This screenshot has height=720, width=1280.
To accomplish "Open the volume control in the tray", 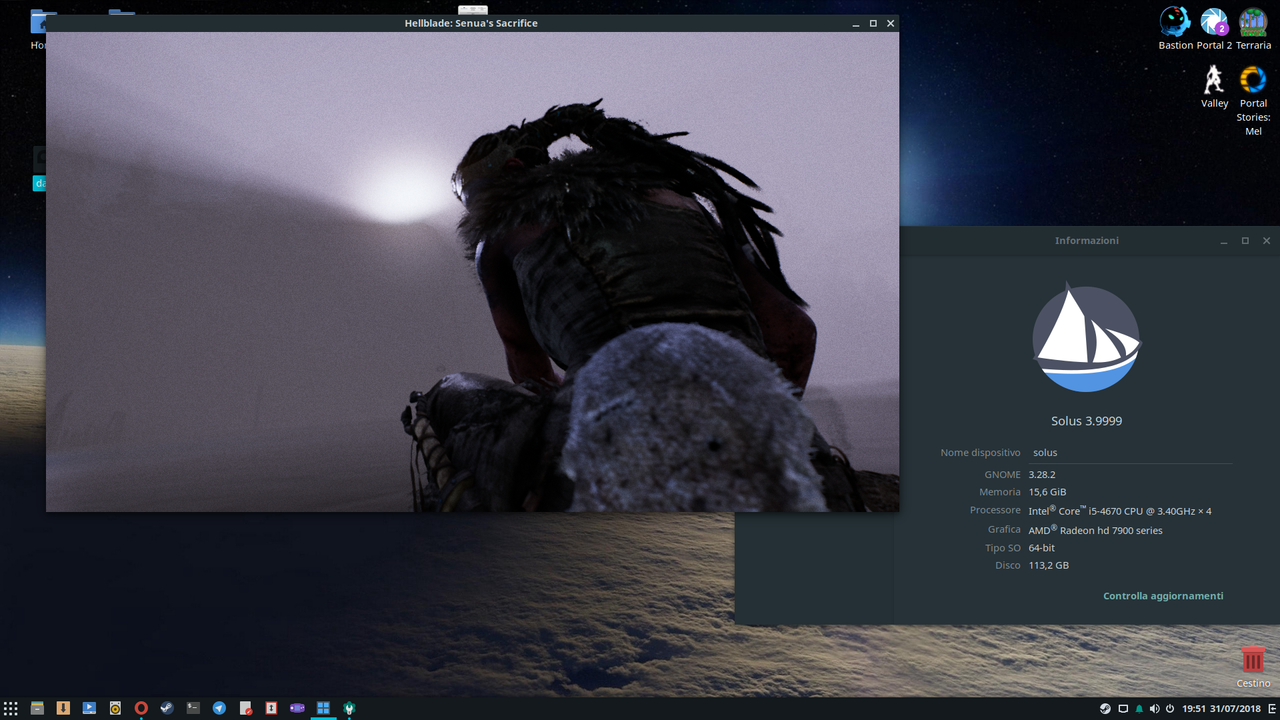I will 1154,708.
